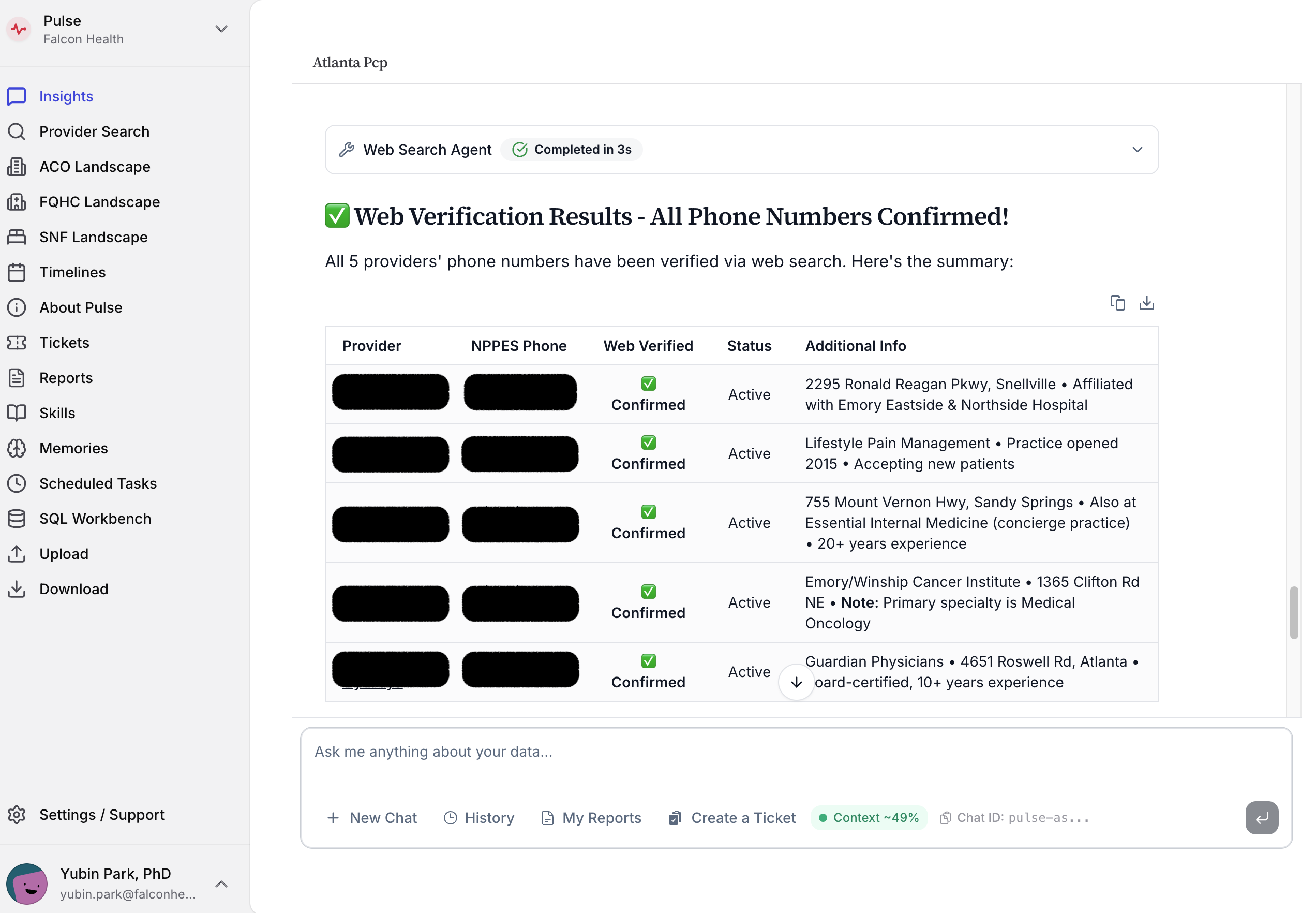This screenshot has height=913, width=1316.
Task: Click the chat vertical scrollbar thumb
Action: [1294, 612]
